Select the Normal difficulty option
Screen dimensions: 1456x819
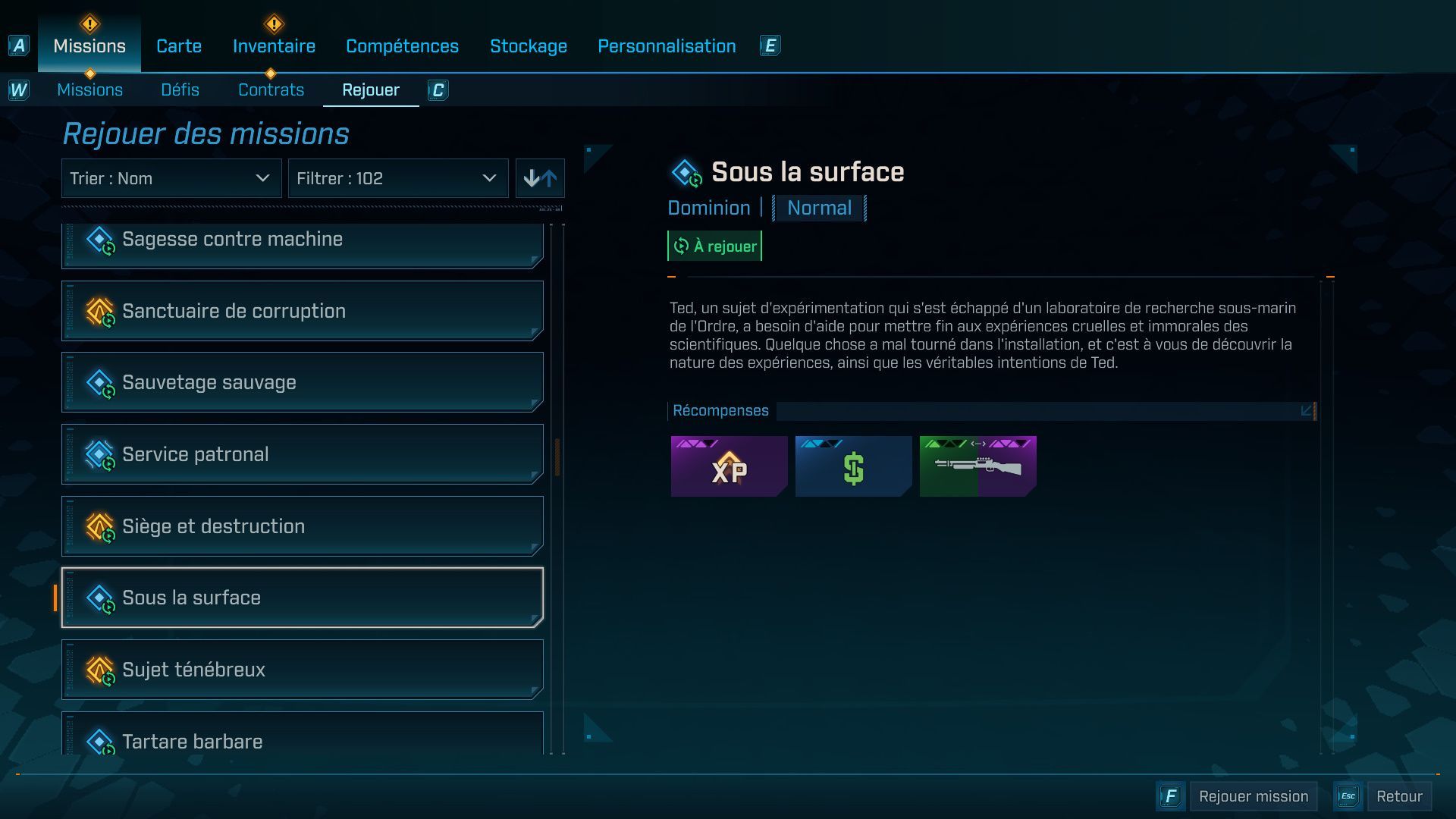(818, 207)
